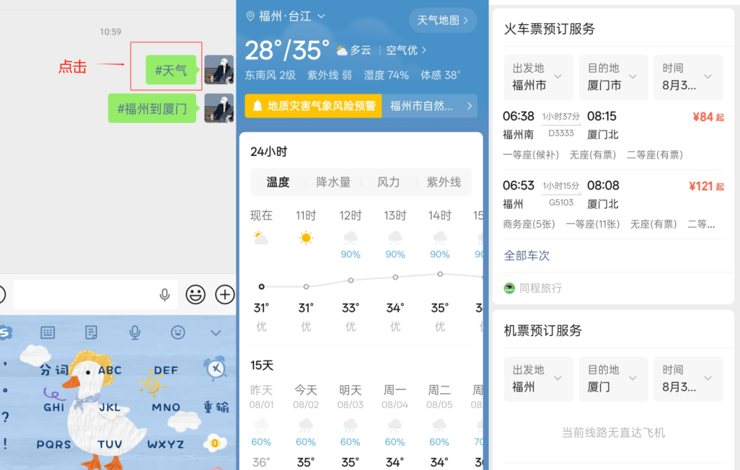Open the emoji picker next to message field
Screen dimensions: 740x470
pyautogui.click(x=196, y=294)
